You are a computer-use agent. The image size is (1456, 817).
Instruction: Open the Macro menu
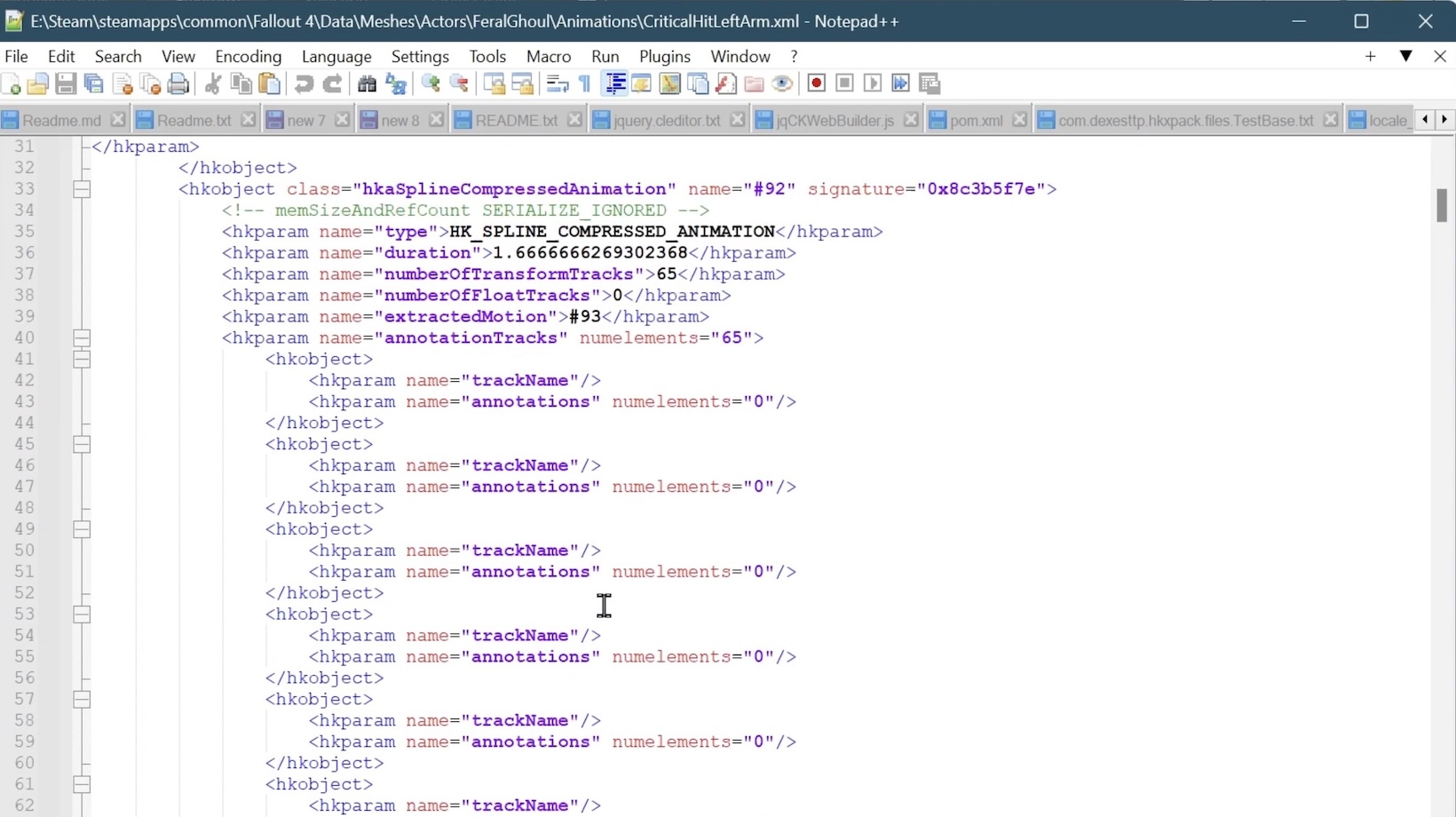point(549,56)
